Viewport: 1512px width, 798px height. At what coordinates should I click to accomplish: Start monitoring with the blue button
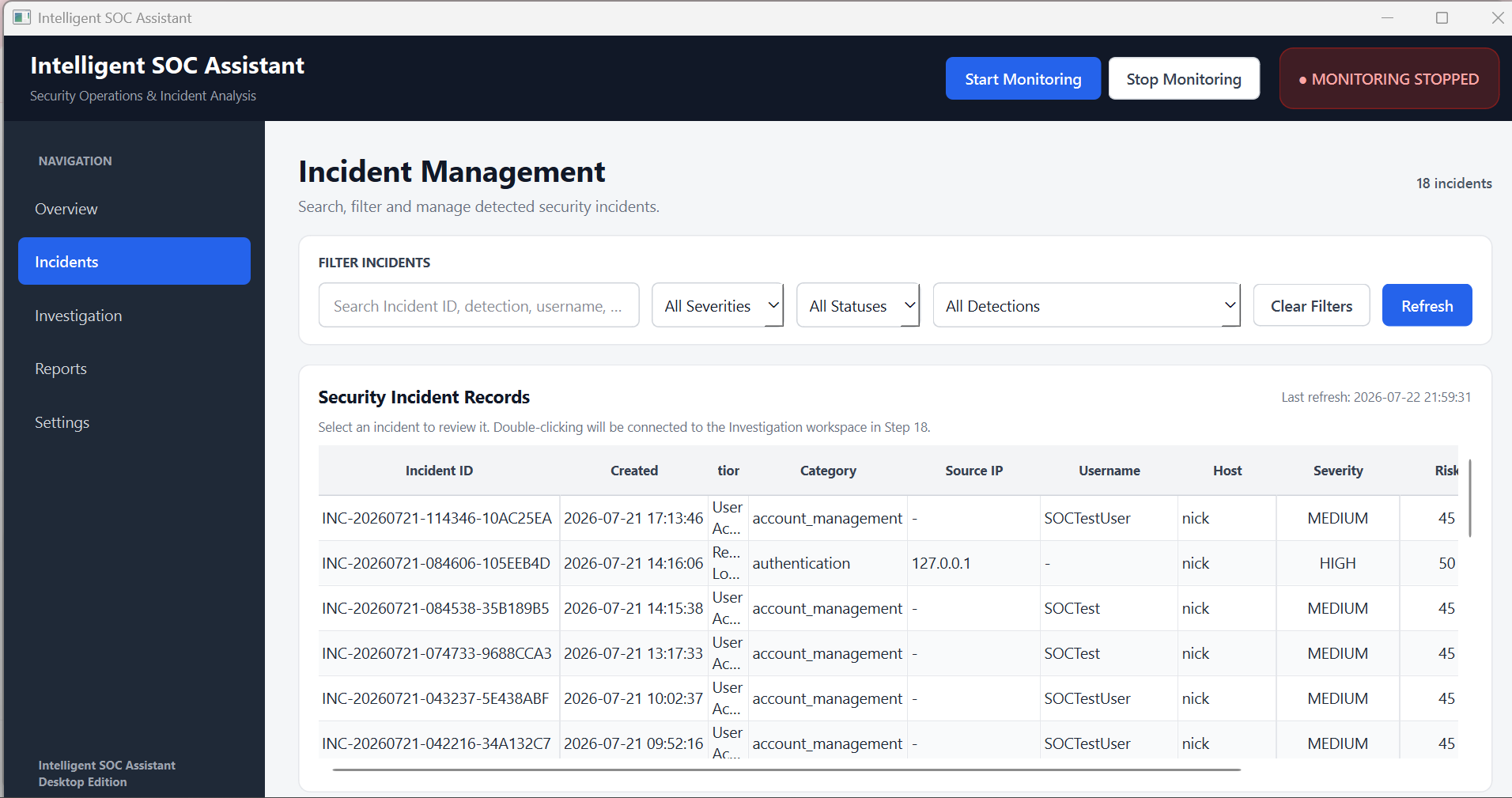[1022, 78]
